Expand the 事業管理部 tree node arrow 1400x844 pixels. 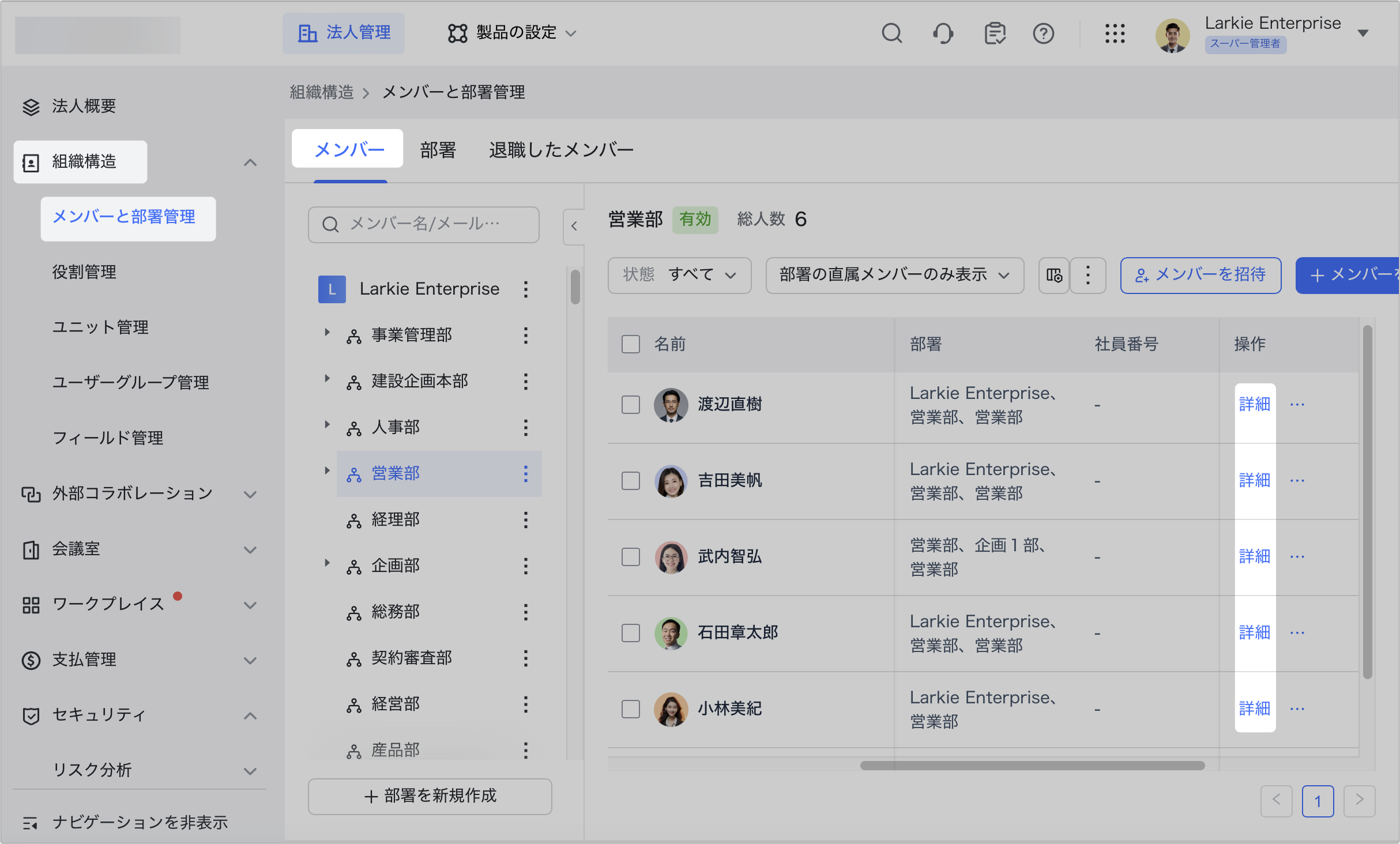pos(327,333)
